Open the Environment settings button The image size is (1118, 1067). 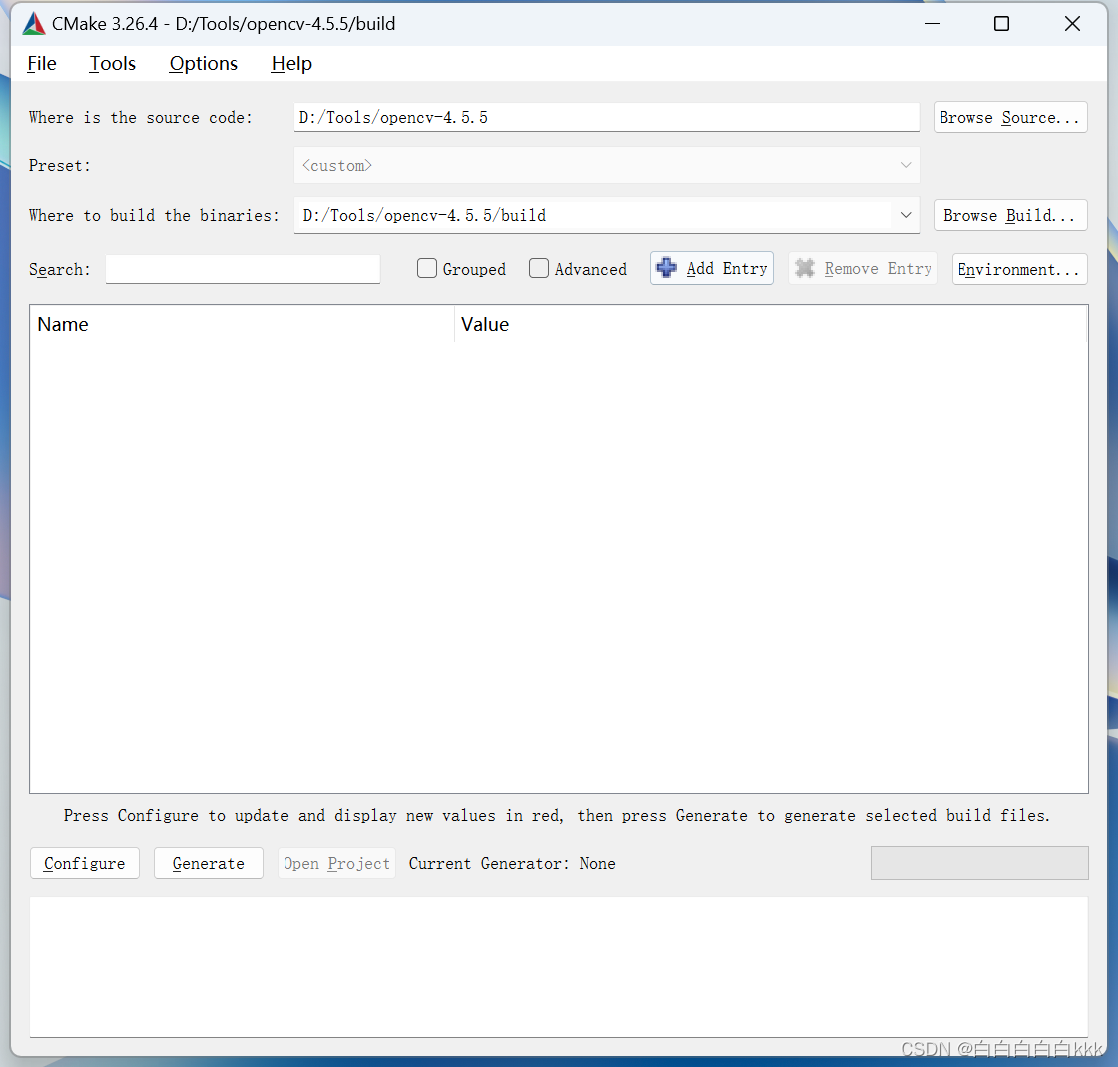(x=1019, y=270)
